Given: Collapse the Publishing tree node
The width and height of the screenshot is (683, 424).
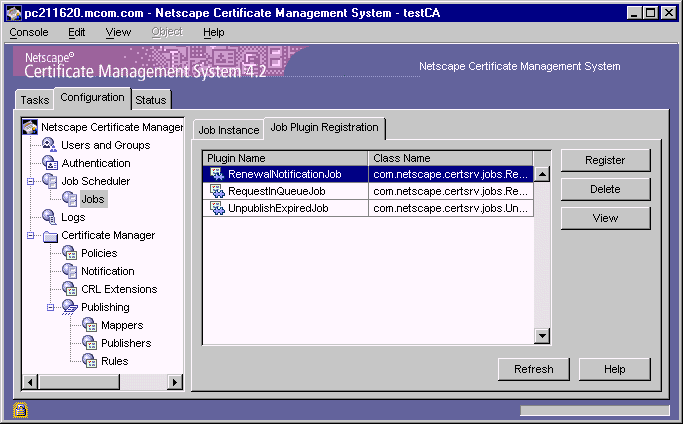Looking at the screenshot, I should (x=51, y=307).
